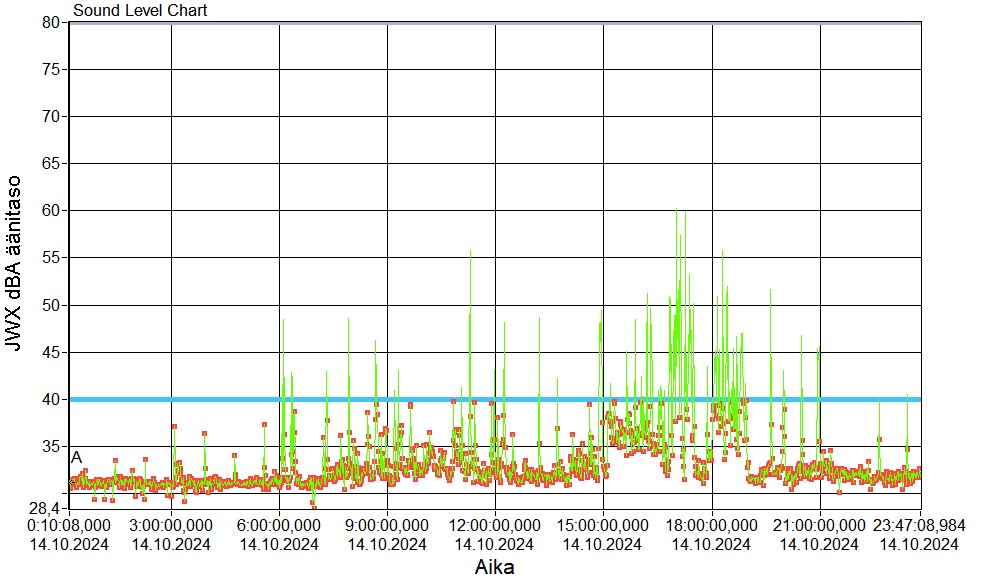Click the 70 y-axis tick label
Image resolution: width=990 pixels, height=588 pixels.
coord(51,116)
